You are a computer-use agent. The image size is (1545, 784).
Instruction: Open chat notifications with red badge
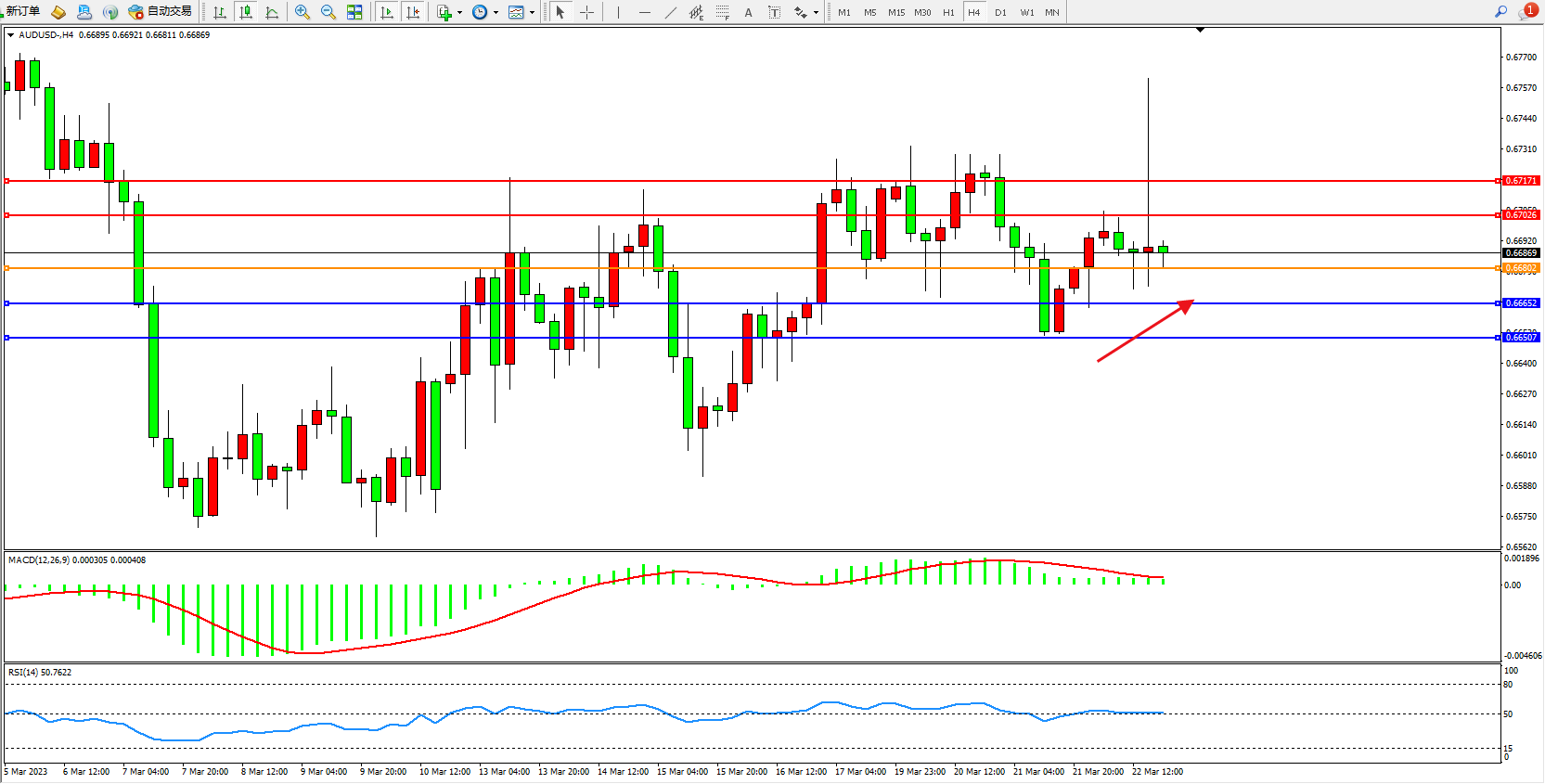click(1526, 12)
